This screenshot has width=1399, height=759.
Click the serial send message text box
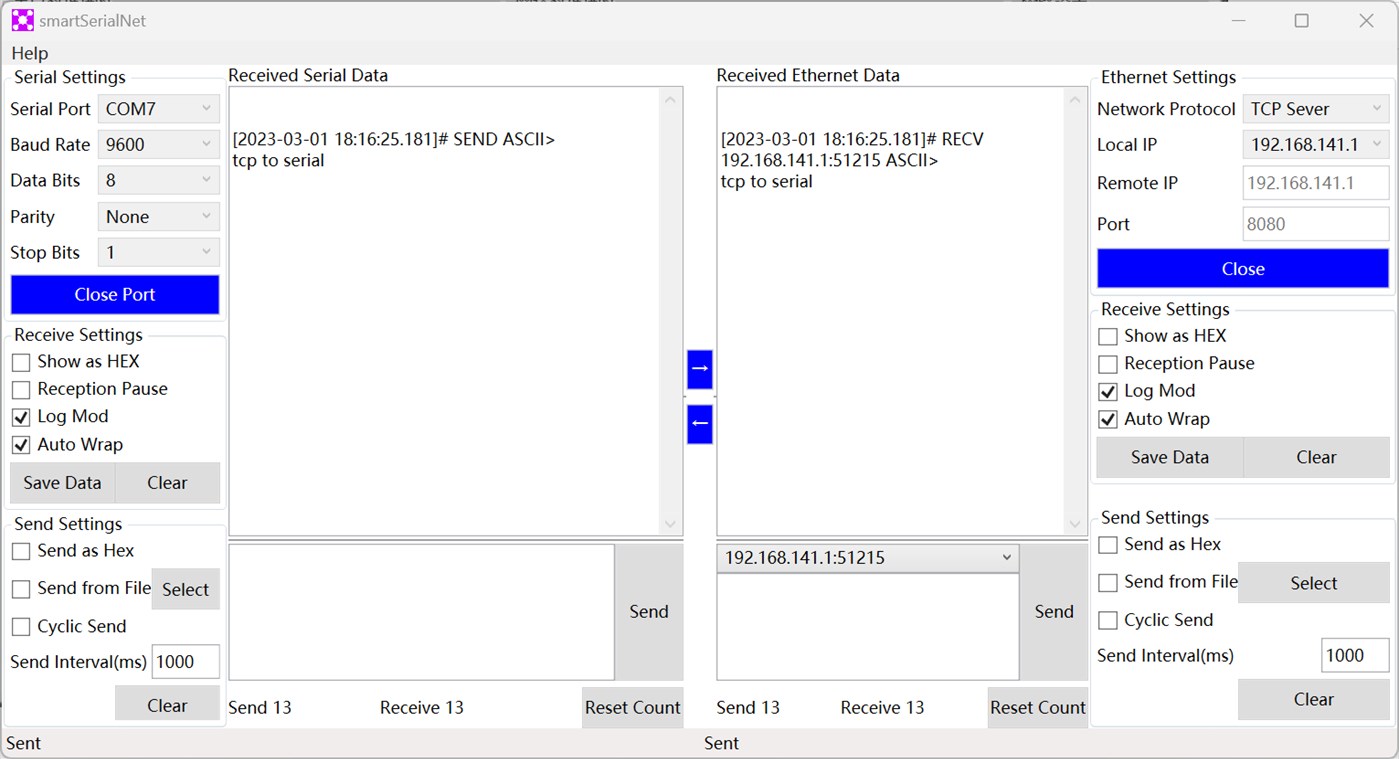click(x=420, y=611)
